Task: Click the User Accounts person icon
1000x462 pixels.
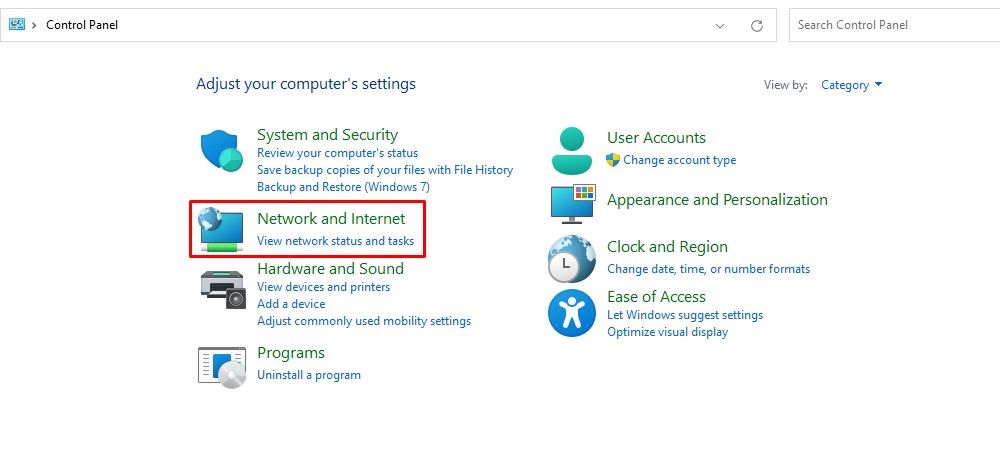Action: click(572, 151)
